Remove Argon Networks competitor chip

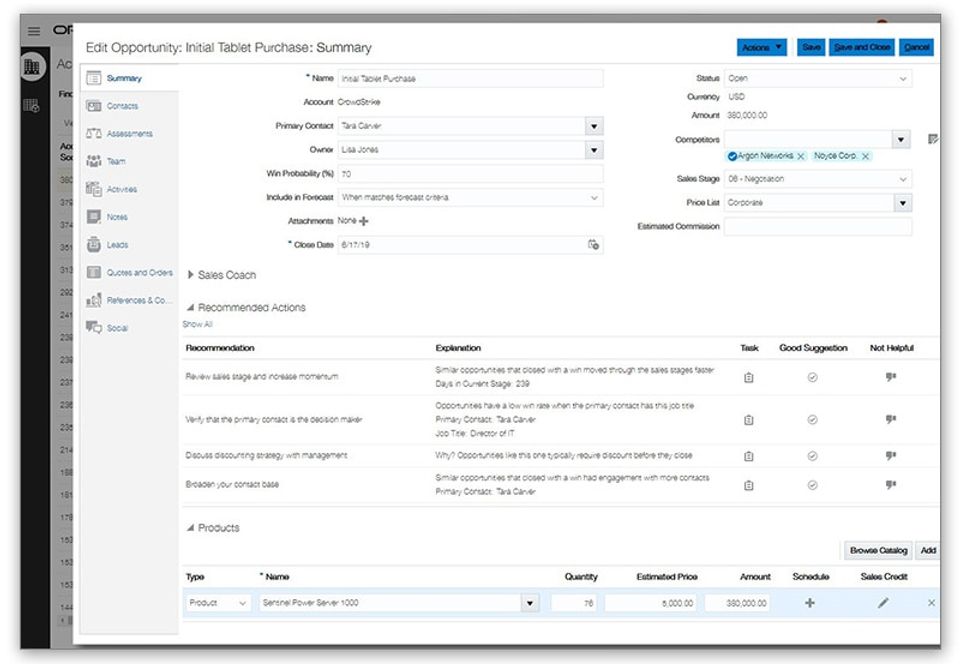tap(800, 157)
